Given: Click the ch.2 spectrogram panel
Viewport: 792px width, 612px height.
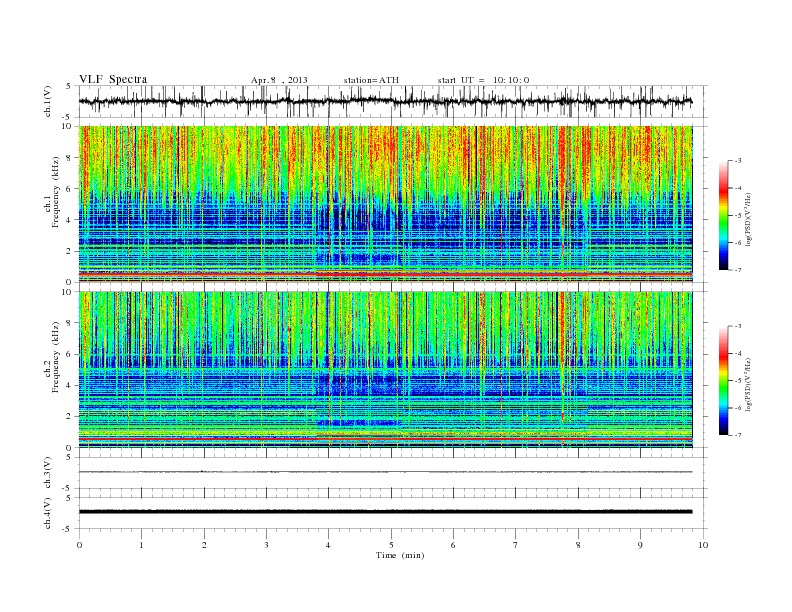Looking at the screenshot, I should coord(385,369).
